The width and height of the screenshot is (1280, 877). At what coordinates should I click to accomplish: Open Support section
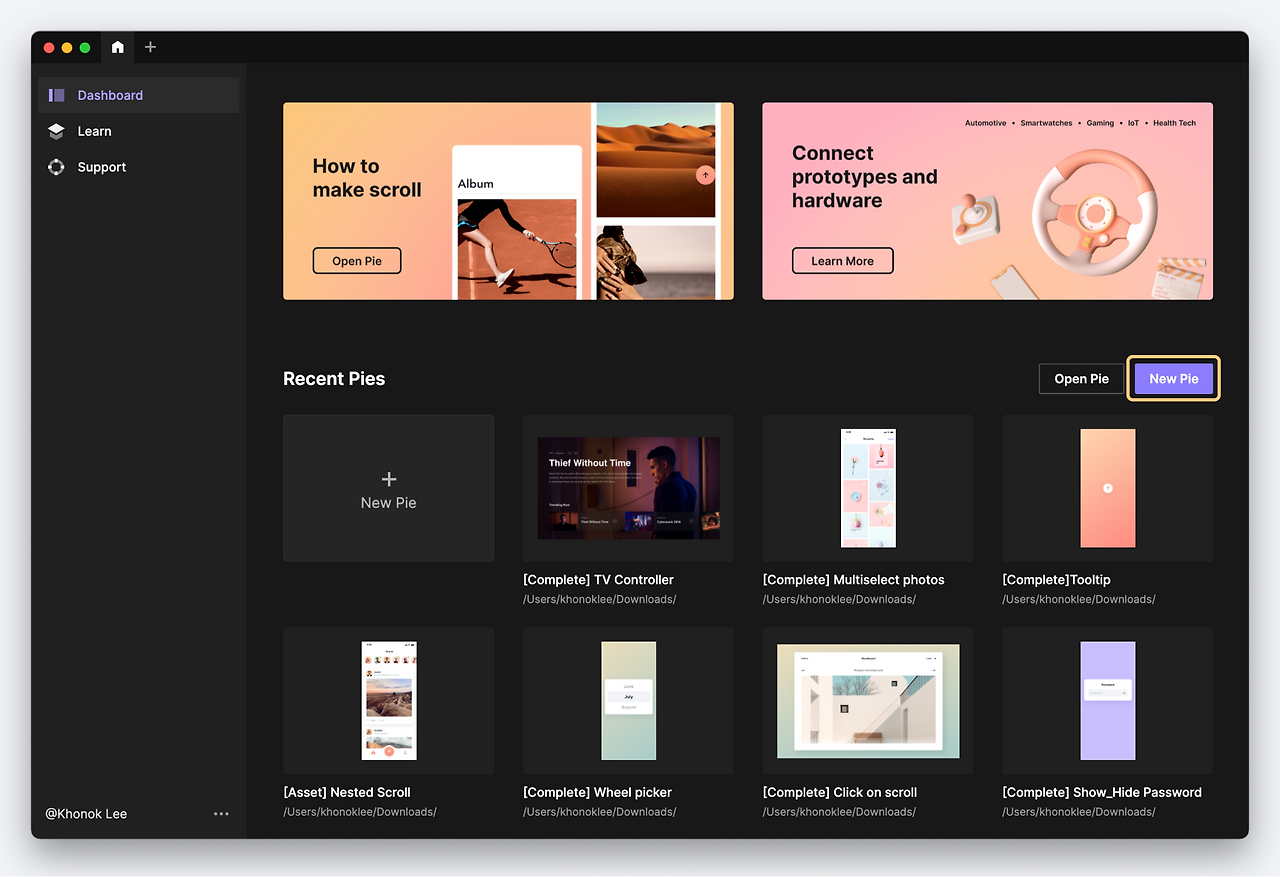[x=139, y=167]
